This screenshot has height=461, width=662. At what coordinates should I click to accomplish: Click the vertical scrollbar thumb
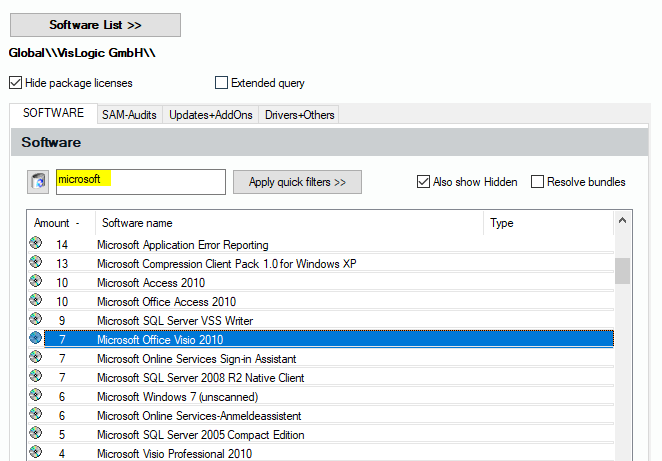point(622,271)
